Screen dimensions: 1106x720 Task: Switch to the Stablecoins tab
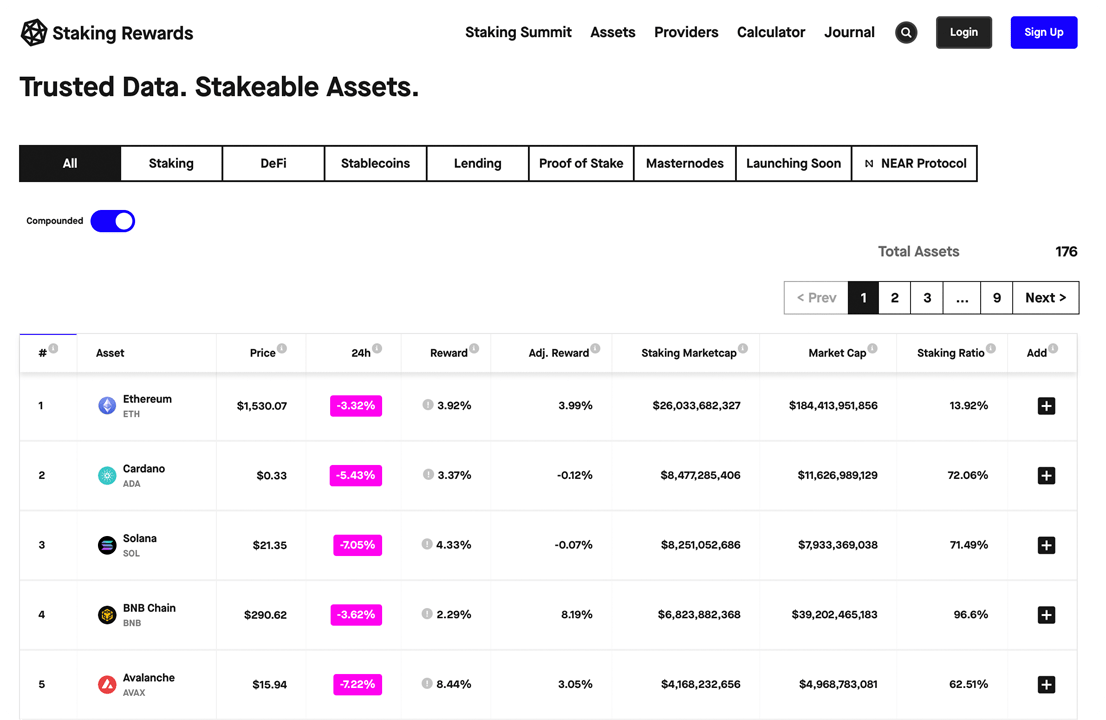(375, 163)
